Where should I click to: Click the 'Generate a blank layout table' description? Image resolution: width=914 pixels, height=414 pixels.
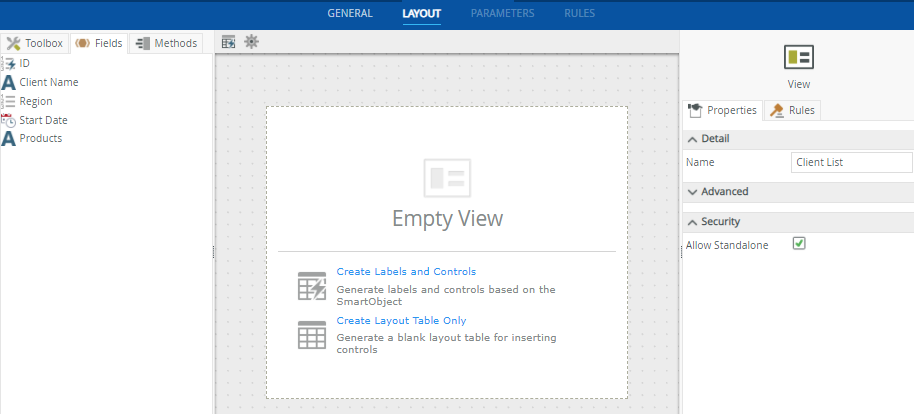tap(447, 343)
